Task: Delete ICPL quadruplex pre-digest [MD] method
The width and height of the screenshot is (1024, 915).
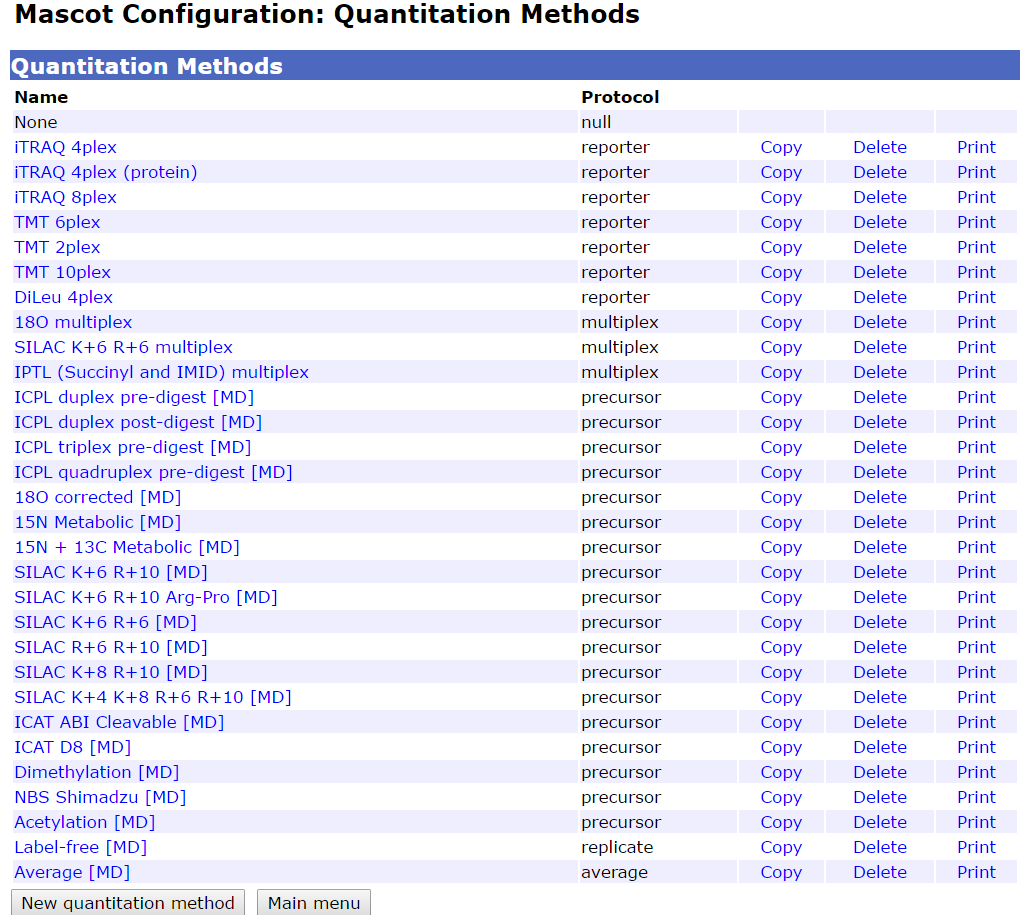Action: coord(880,472)
